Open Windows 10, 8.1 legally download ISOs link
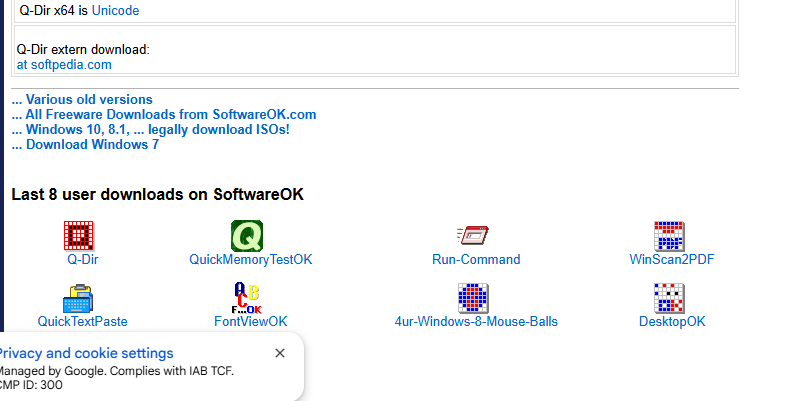This screenshot has width=791, height=401. pyautogui.click(x=150, y=130)
